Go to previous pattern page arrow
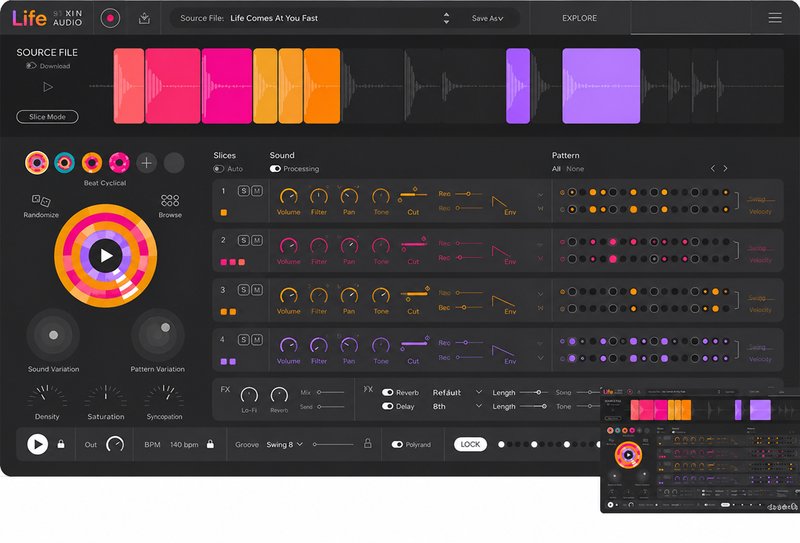This screenshot has height=543, width=800. tap(713, 168)
